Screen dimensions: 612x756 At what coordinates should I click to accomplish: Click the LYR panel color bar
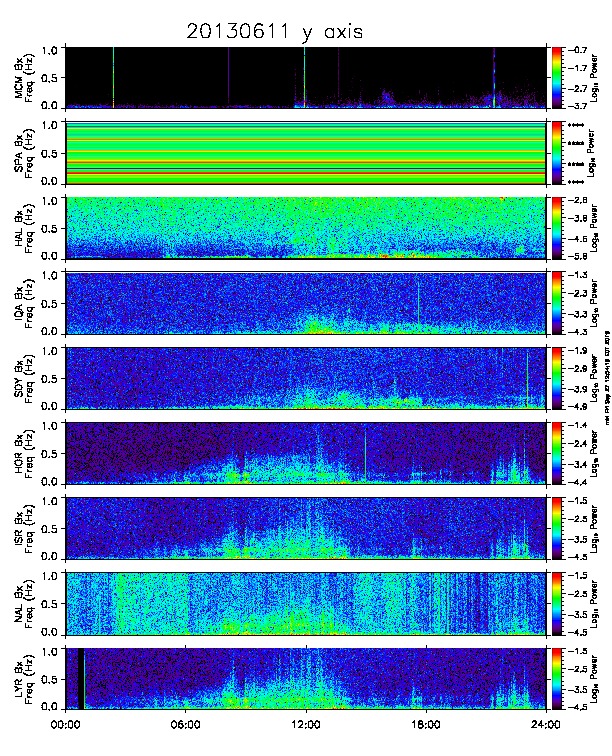pyautogui.click(x=557, y=679)
